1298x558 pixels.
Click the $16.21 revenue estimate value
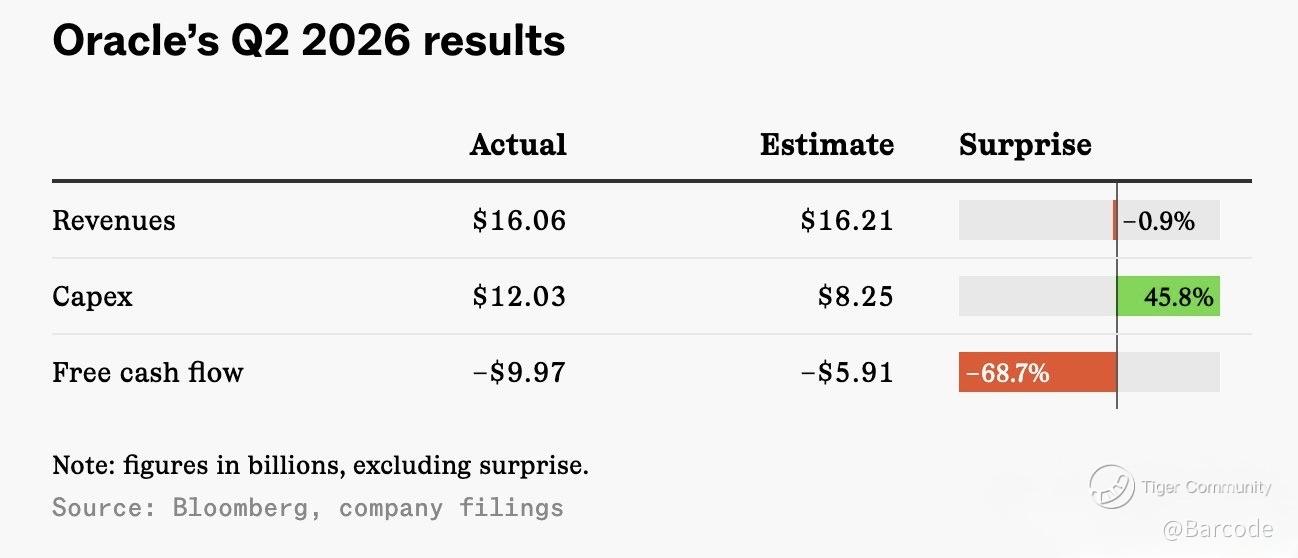[847, 220]
